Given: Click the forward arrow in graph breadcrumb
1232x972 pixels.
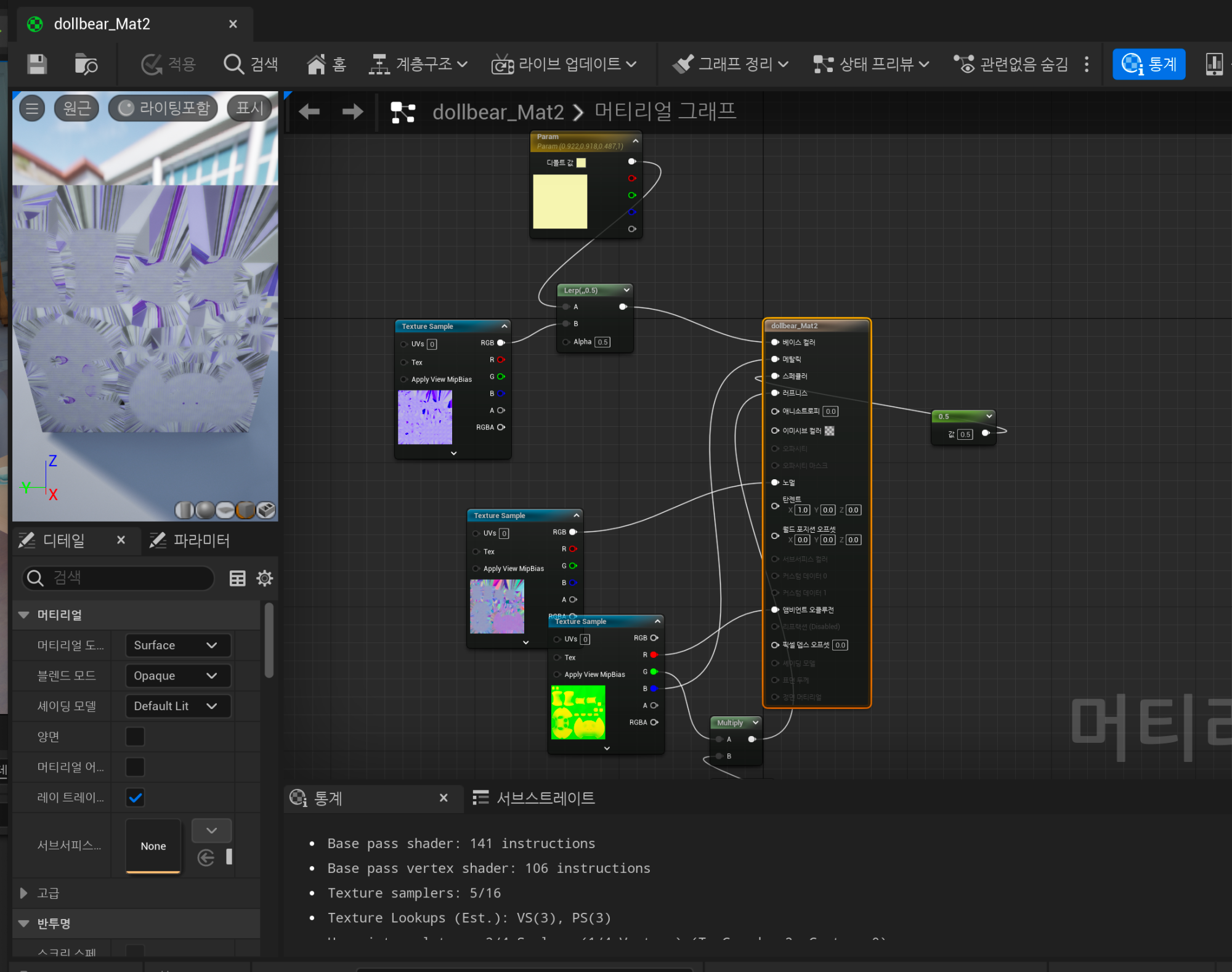Looking at the screenshot, I should click(352, 111).
